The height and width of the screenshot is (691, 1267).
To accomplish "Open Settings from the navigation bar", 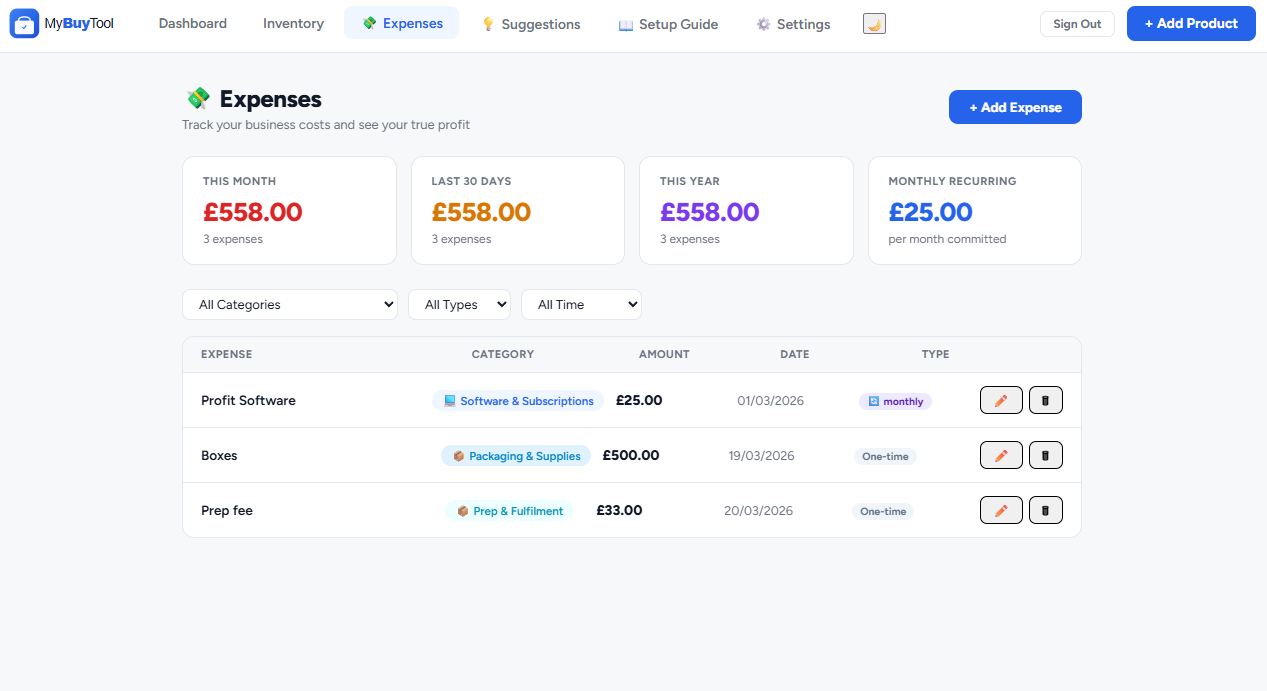I will (793, 23).
